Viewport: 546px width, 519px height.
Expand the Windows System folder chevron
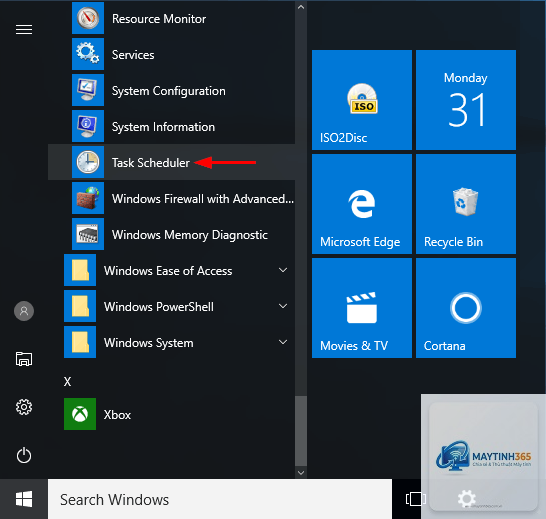[283, 342]
